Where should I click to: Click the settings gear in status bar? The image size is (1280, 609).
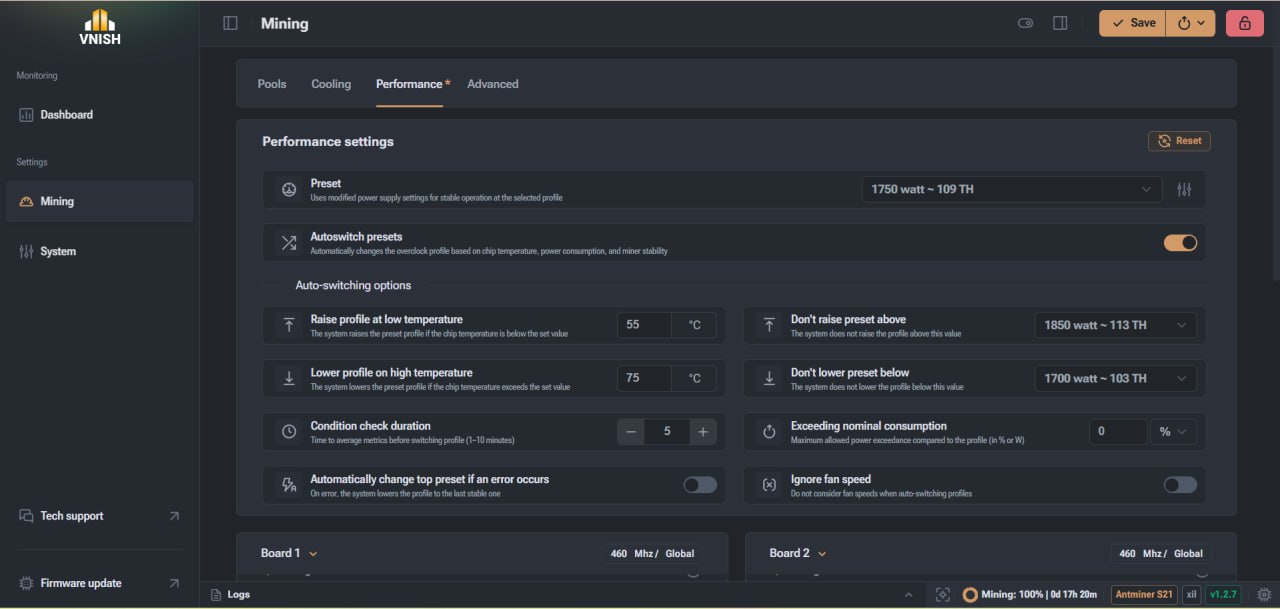point(1264,594)
